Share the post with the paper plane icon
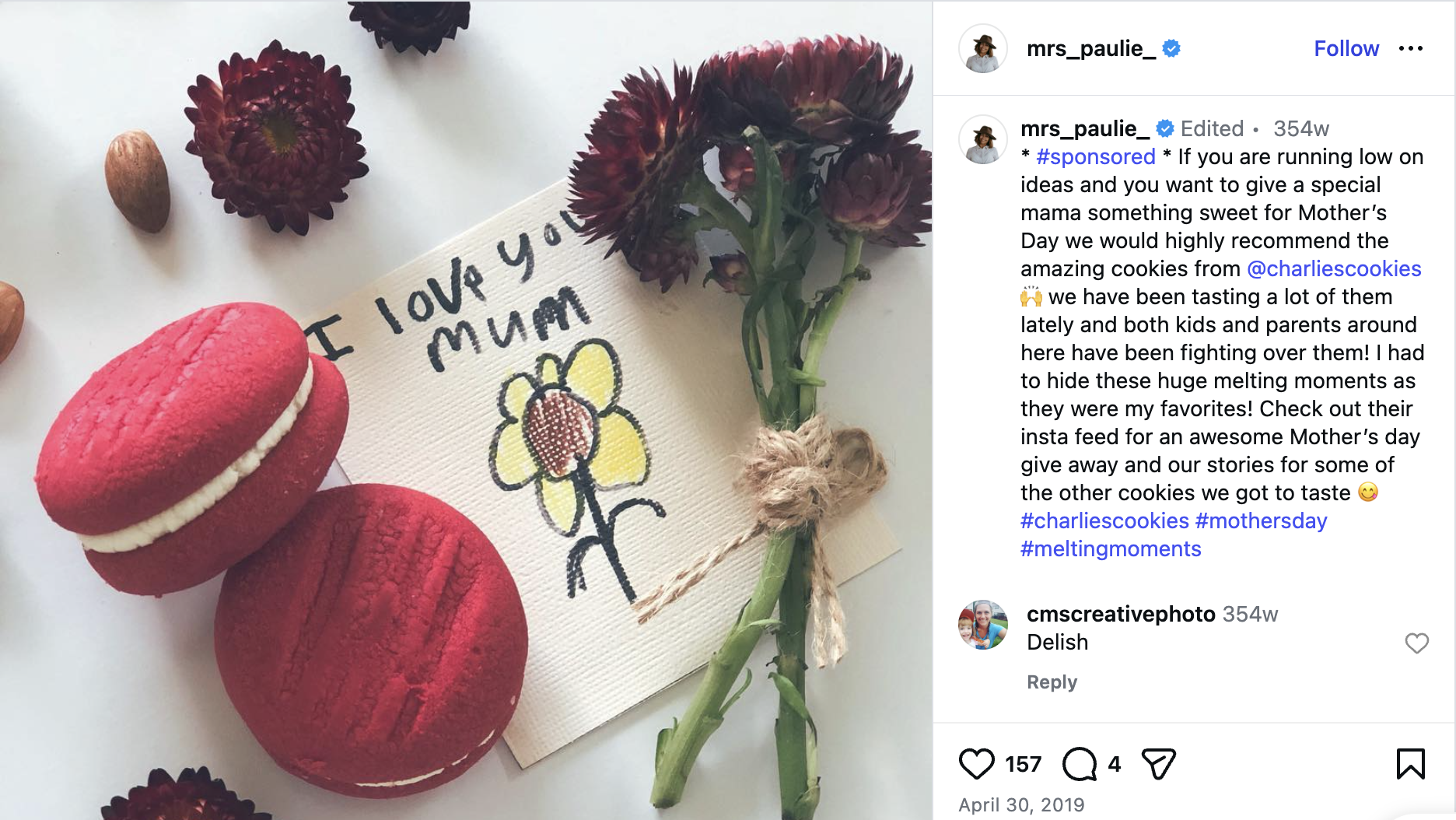Image resolution: width=1456 pixels, height=820 pixels. point(1158,764)
